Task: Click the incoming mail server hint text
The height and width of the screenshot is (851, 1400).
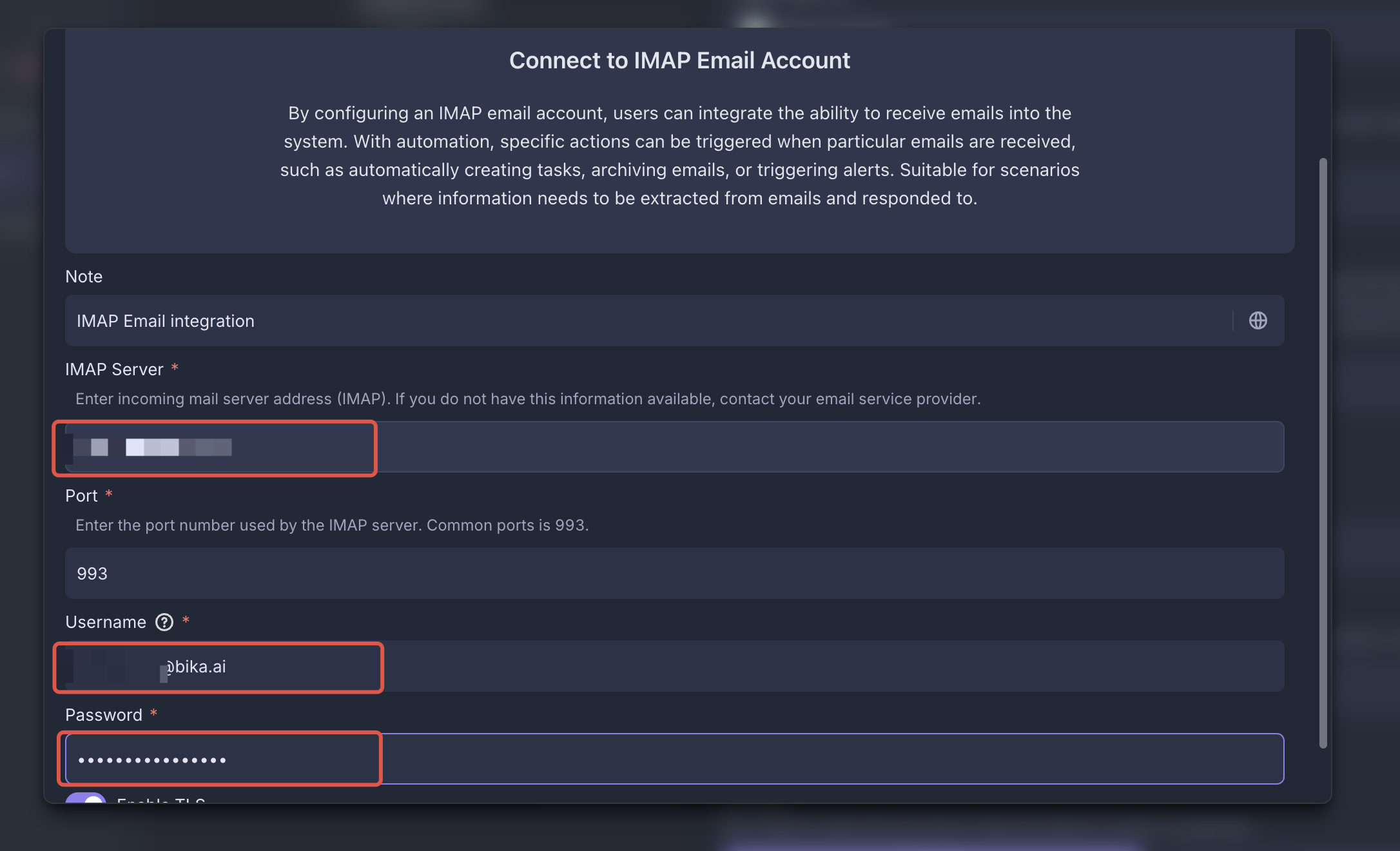Action: click(528, 398)
